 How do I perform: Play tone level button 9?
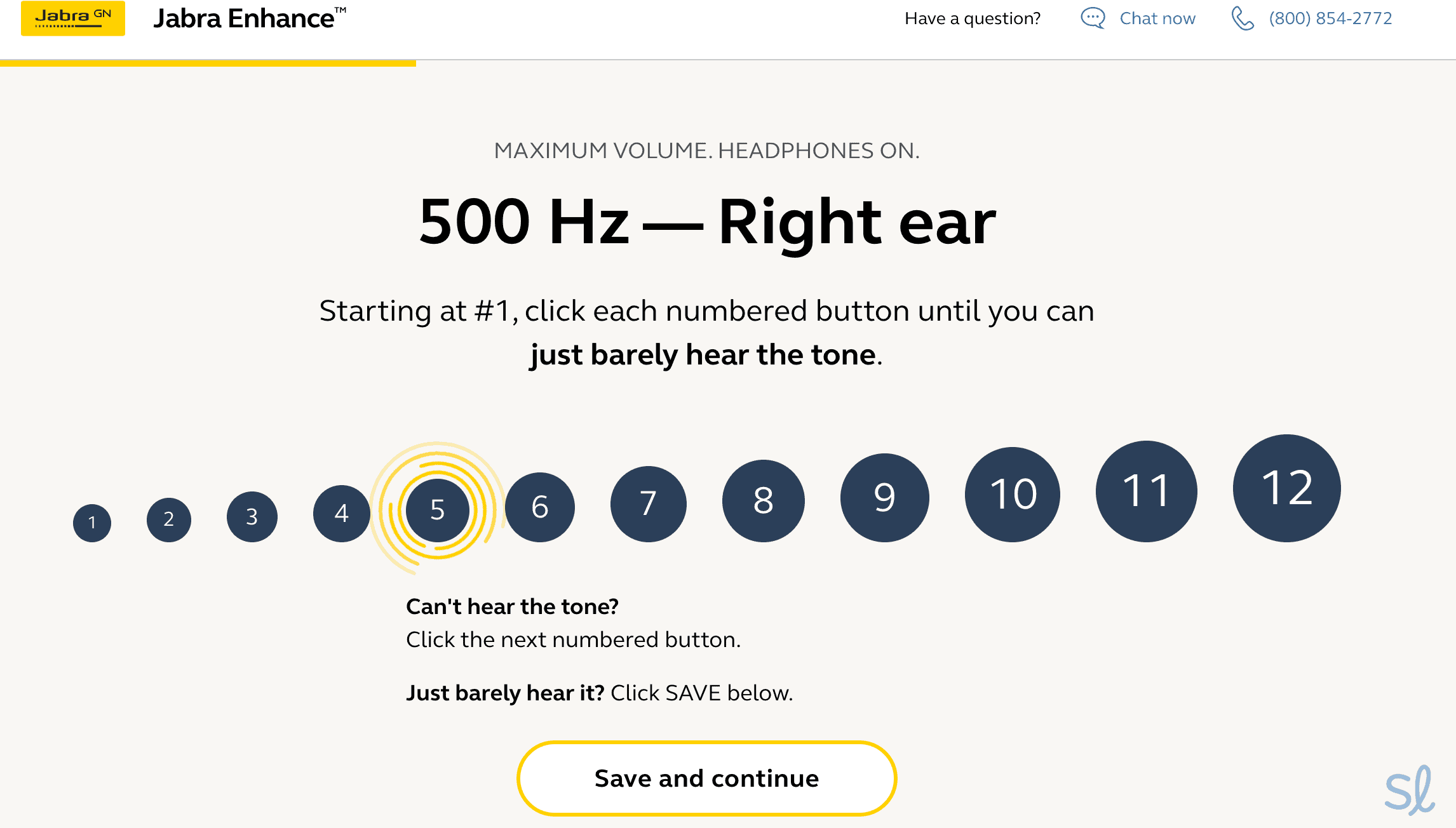(x=885, y=497)
